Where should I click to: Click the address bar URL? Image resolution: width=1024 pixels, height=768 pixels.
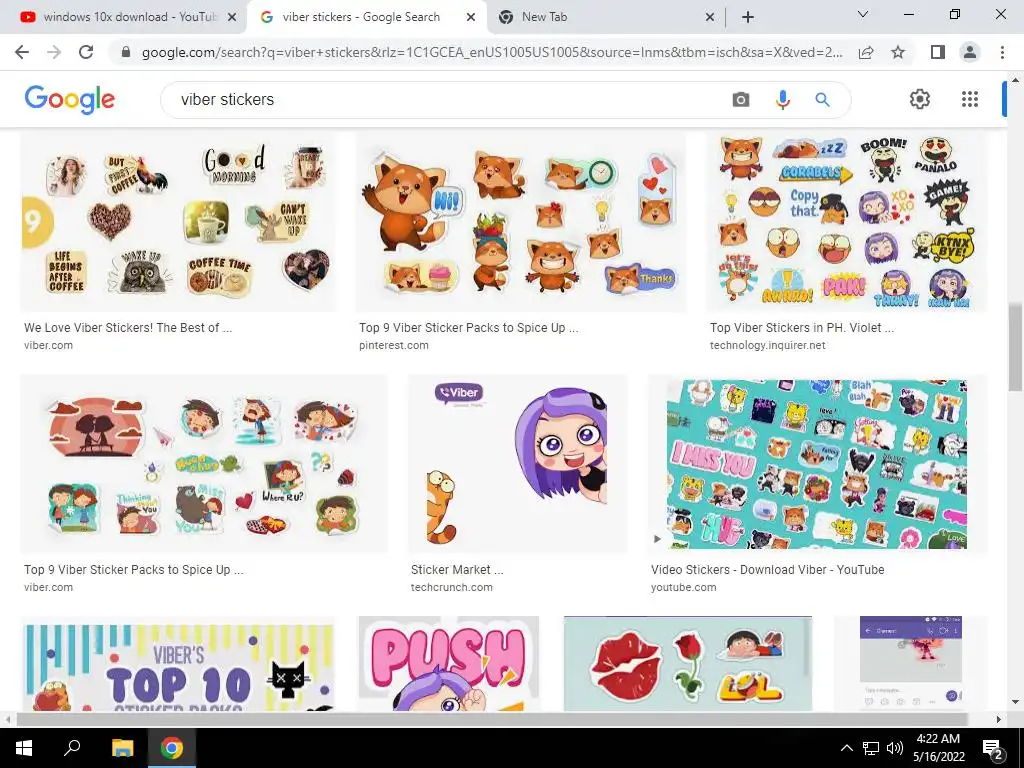pyautogui.click(x=491, y=52)
